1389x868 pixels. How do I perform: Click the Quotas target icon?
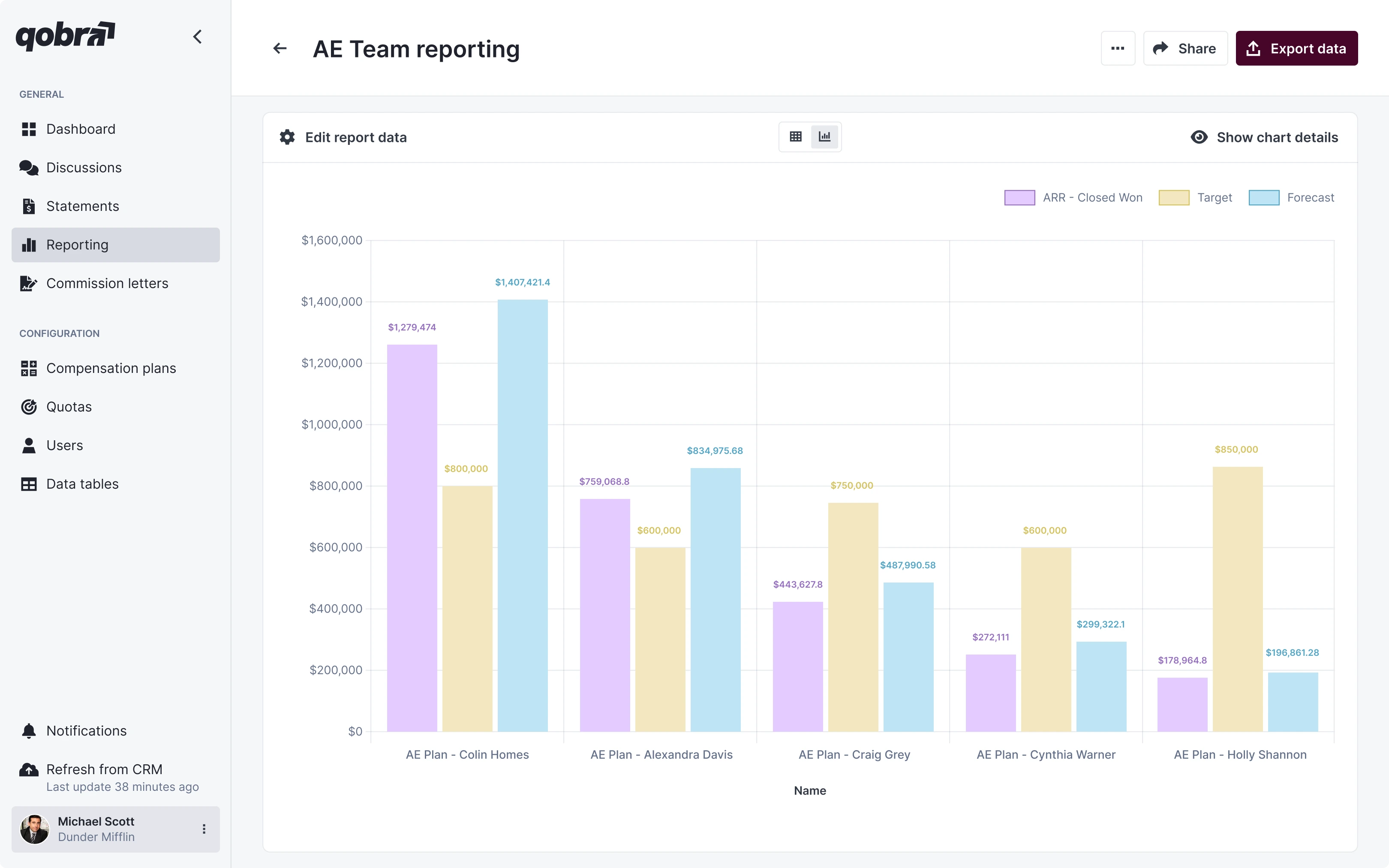point(29,407)
